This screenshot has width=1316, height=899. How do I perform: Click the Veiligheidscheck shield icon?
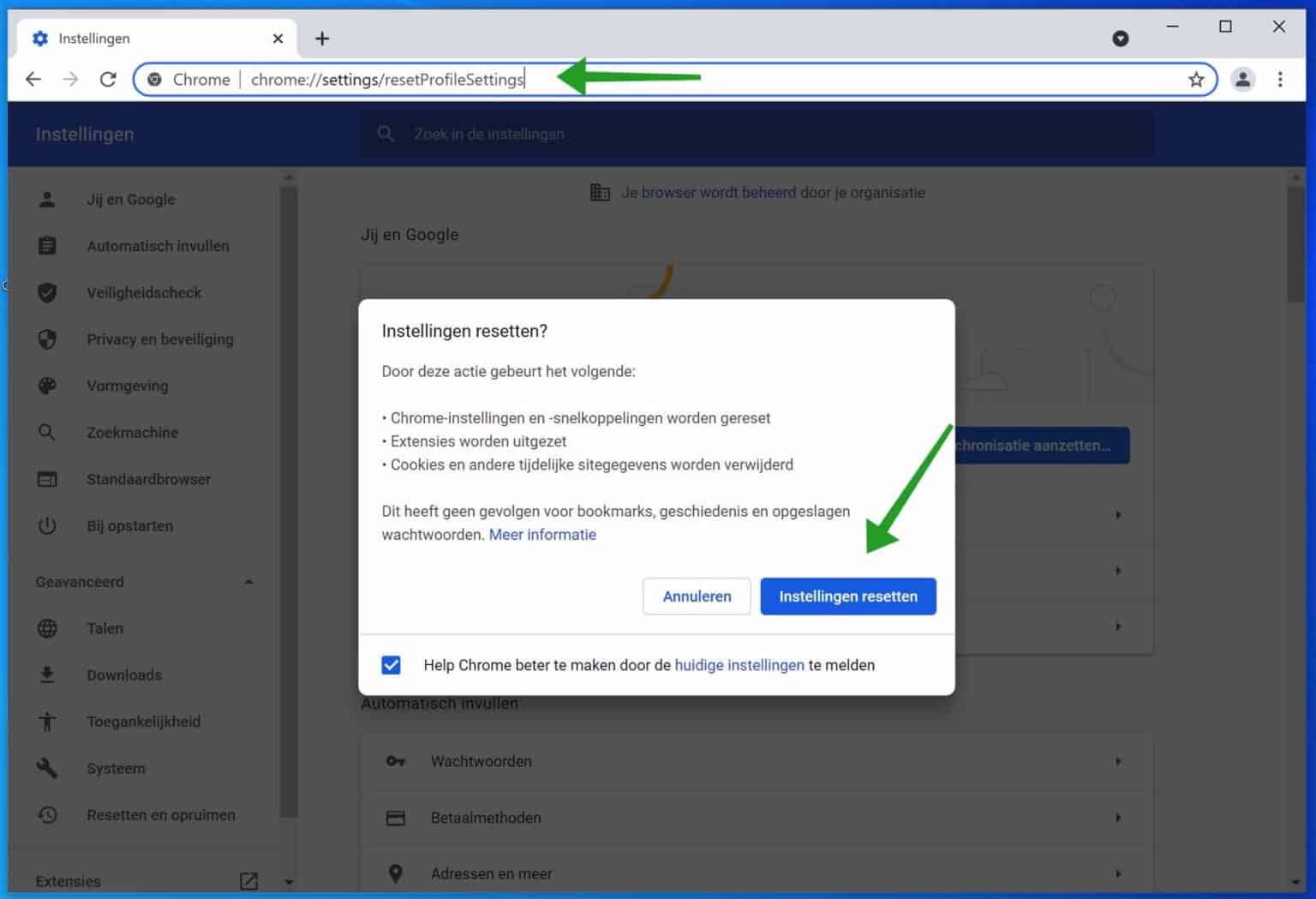[x=47, y=292]
